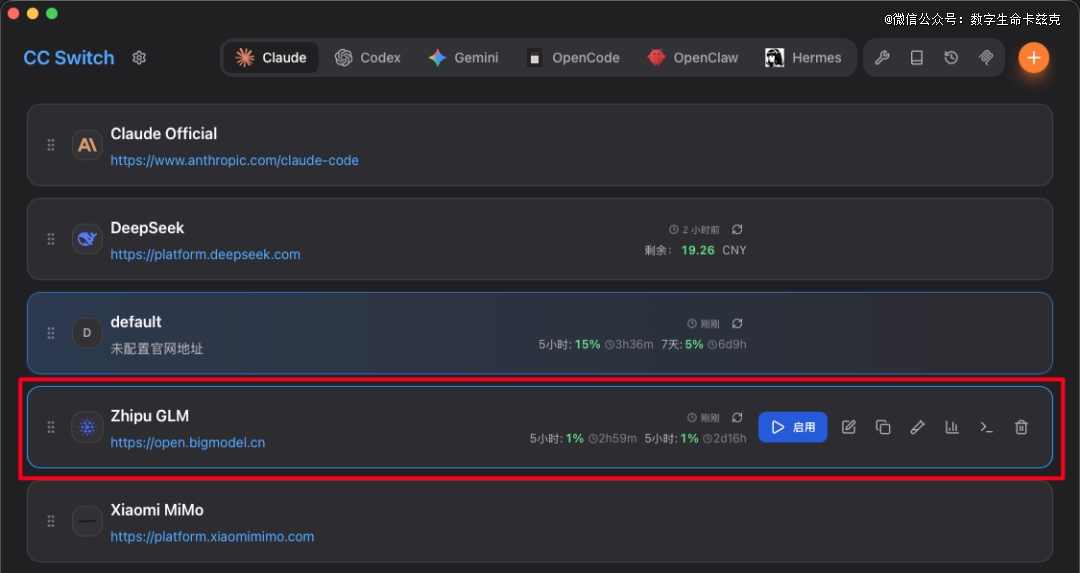Click the orange plus button to add provider
This screenshot has width=1080, height=573.
(1033, 58)
